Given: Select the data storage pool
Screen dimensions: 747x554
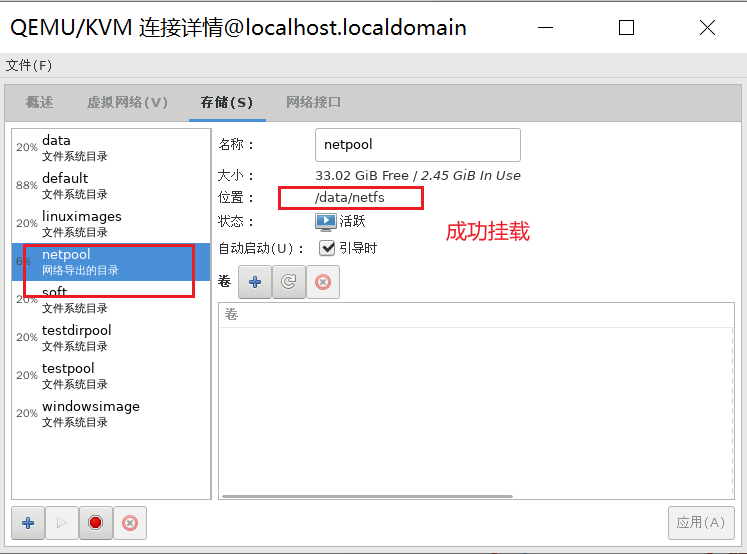Looking at the screenshot, I should pyautogui.click(x=111, y=148).
